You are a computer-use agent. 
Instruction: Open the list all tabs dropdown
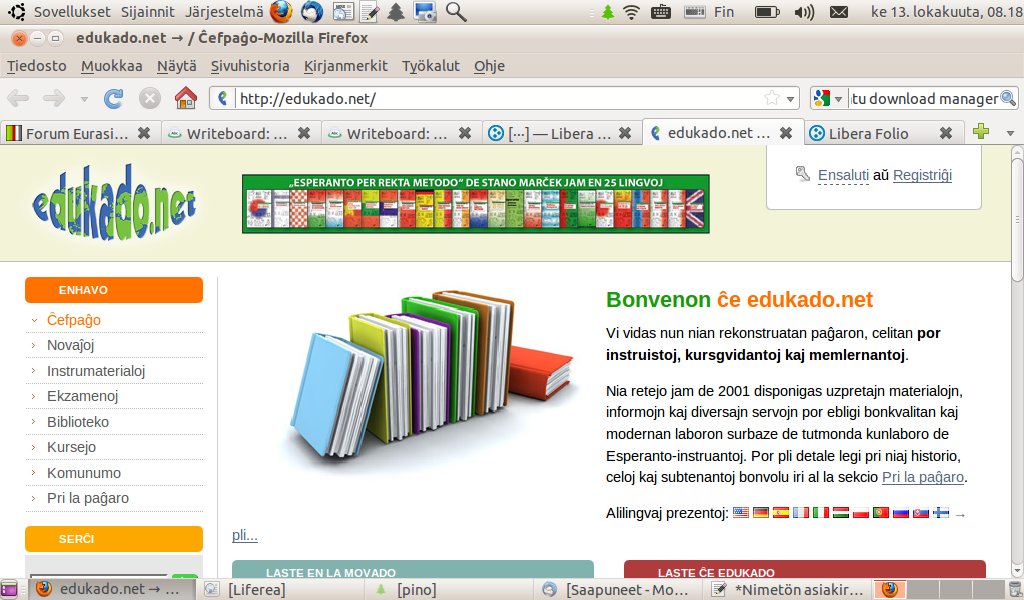1010,133
